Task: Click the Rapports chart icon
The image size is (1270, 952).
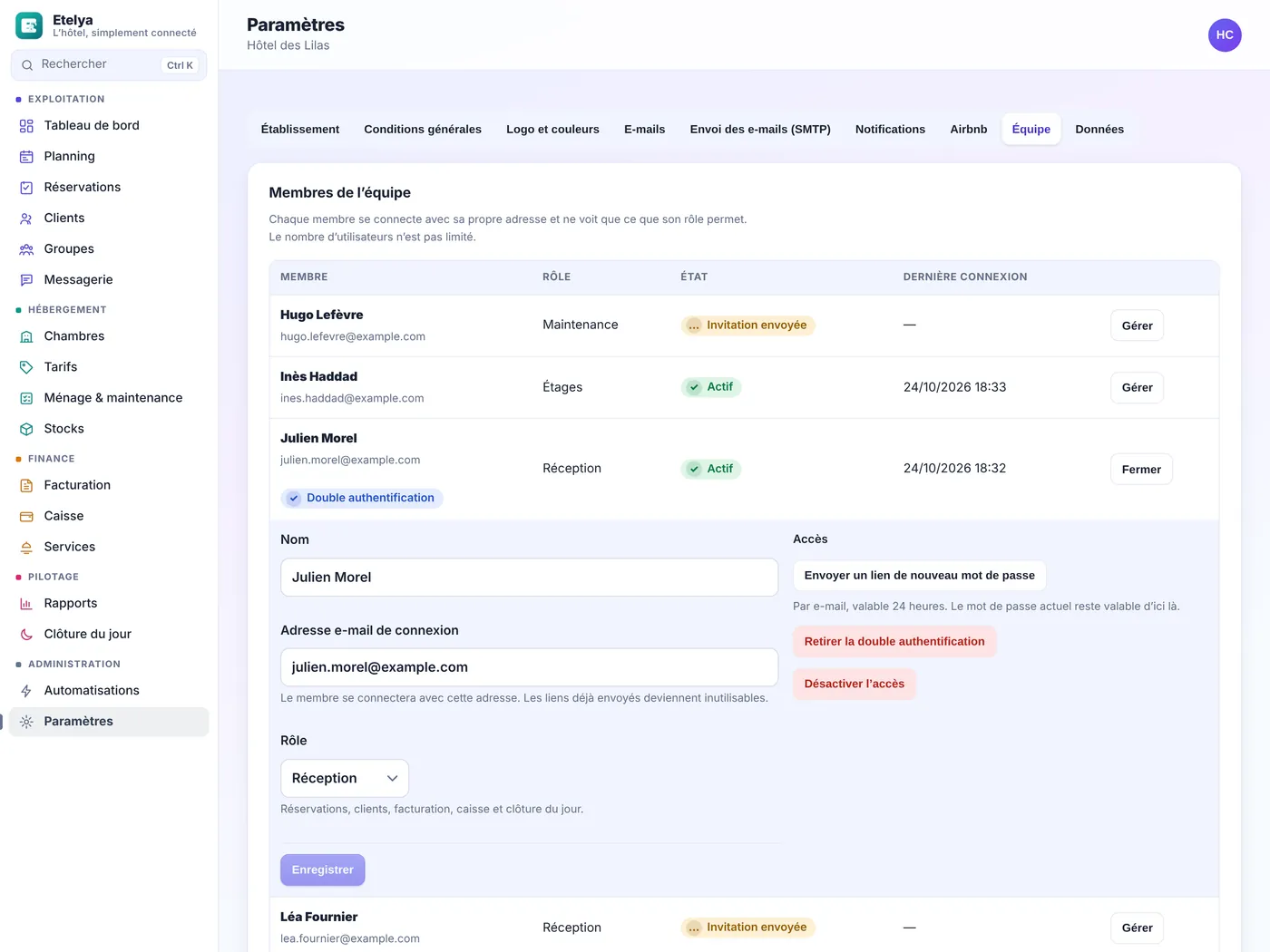Action: point(26,604)
